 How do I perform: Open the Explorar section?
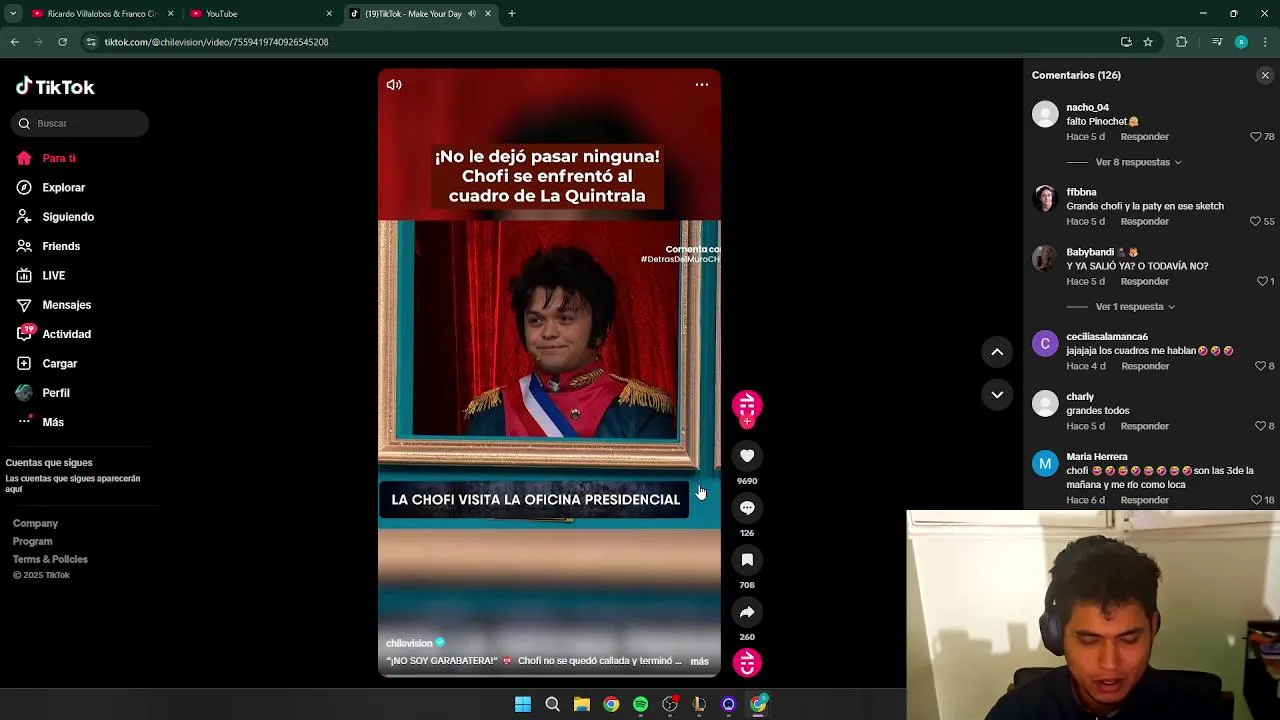coord(50,188)
